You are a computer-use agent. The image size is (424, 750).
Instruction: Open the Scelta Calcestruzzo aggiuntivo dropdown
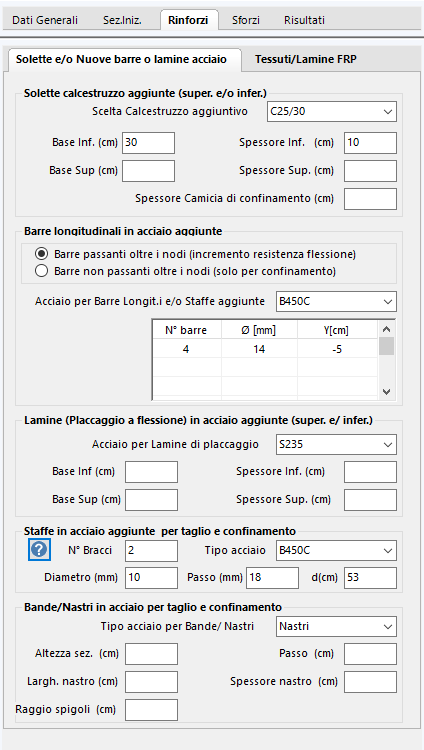tap(331, 112)
